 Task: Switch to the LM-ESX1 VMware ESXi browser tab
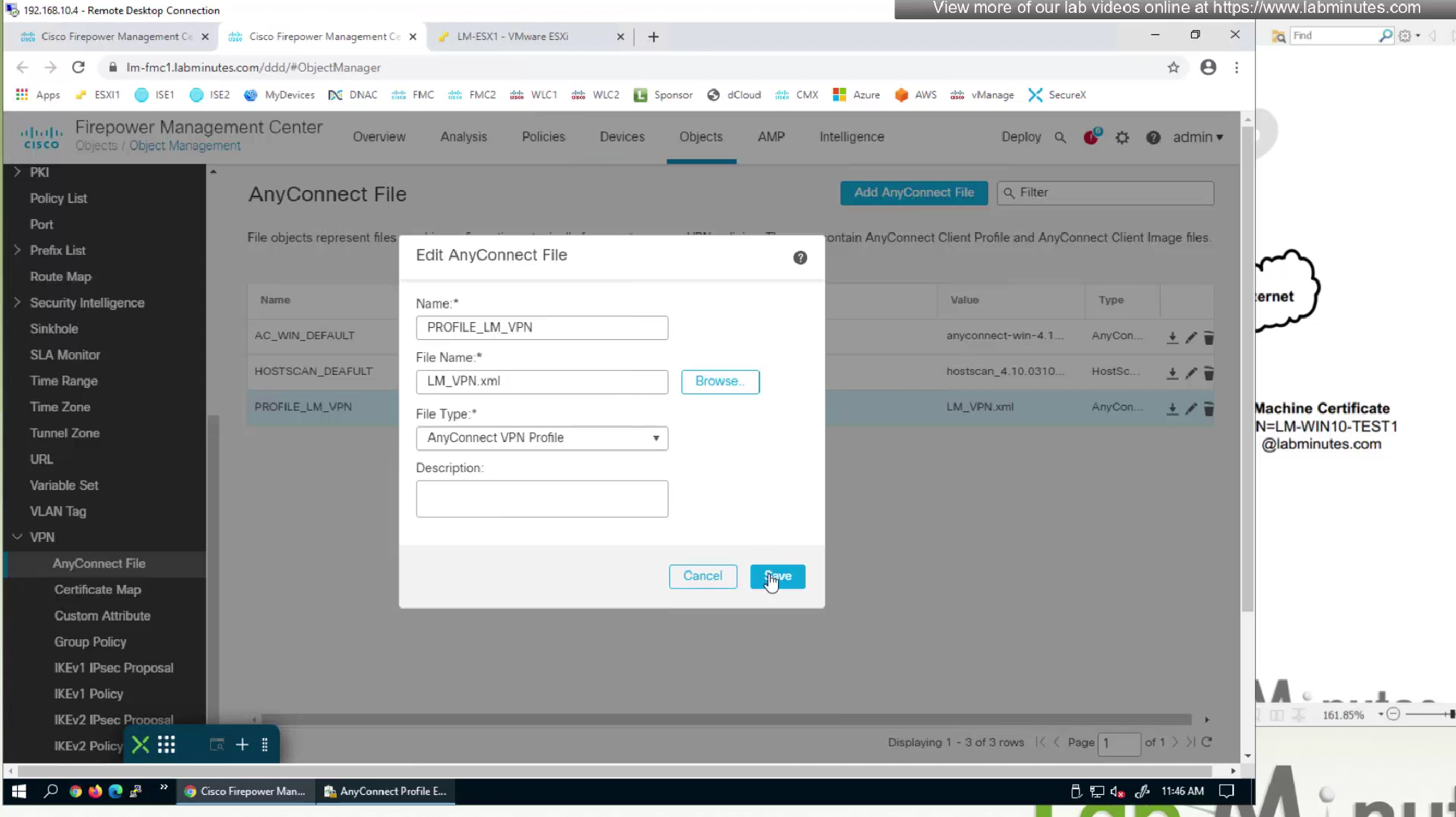pos(512,36)
